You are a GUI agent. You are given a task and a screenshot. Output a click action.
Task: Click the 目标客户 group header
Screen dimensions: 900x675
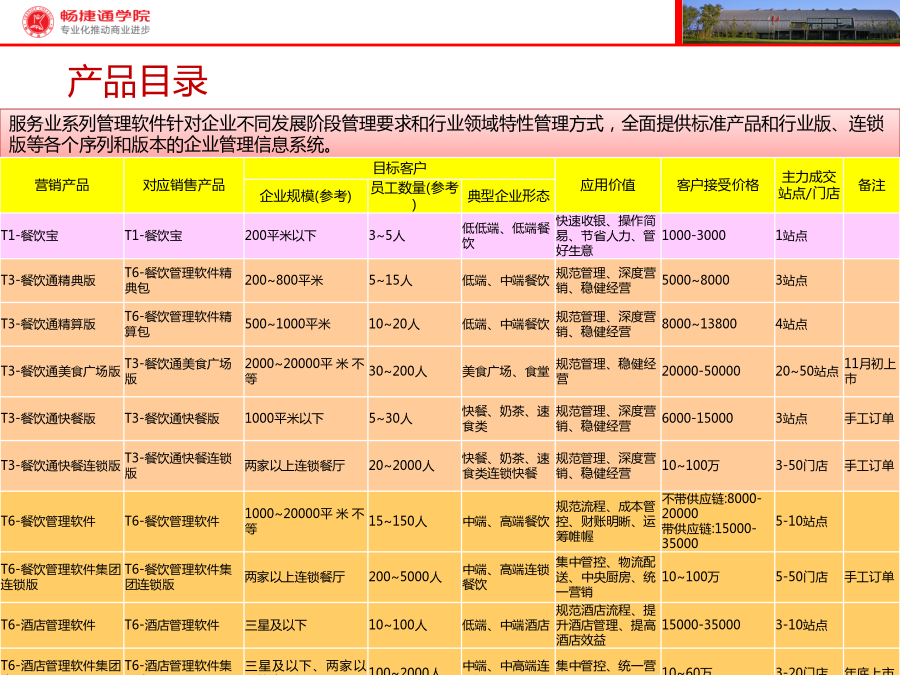(399, 168)
